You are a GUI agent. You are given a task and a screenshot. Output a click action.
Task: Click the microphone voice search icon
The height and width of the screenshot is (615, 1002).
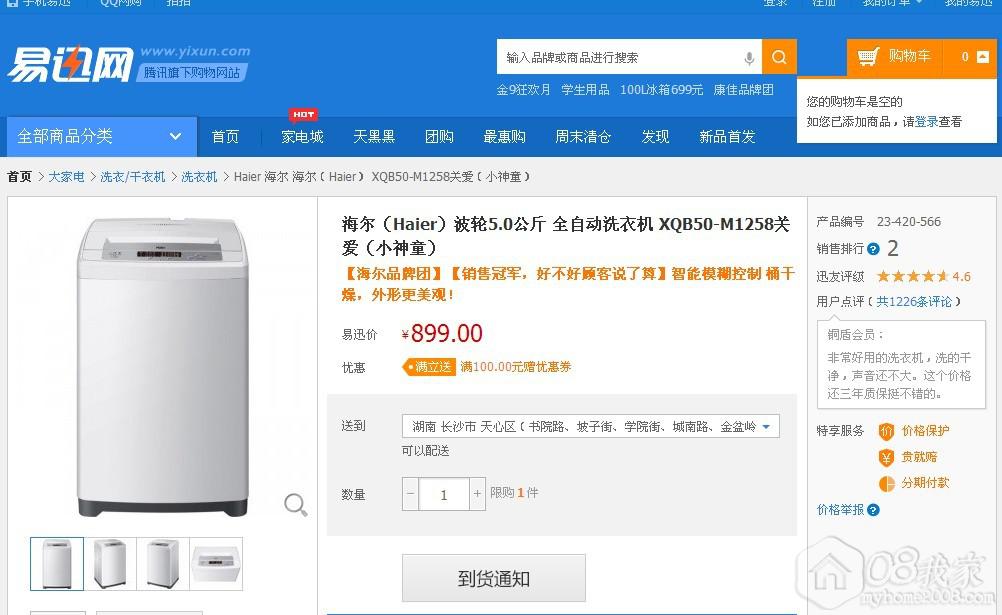click(x=749, y=58)
